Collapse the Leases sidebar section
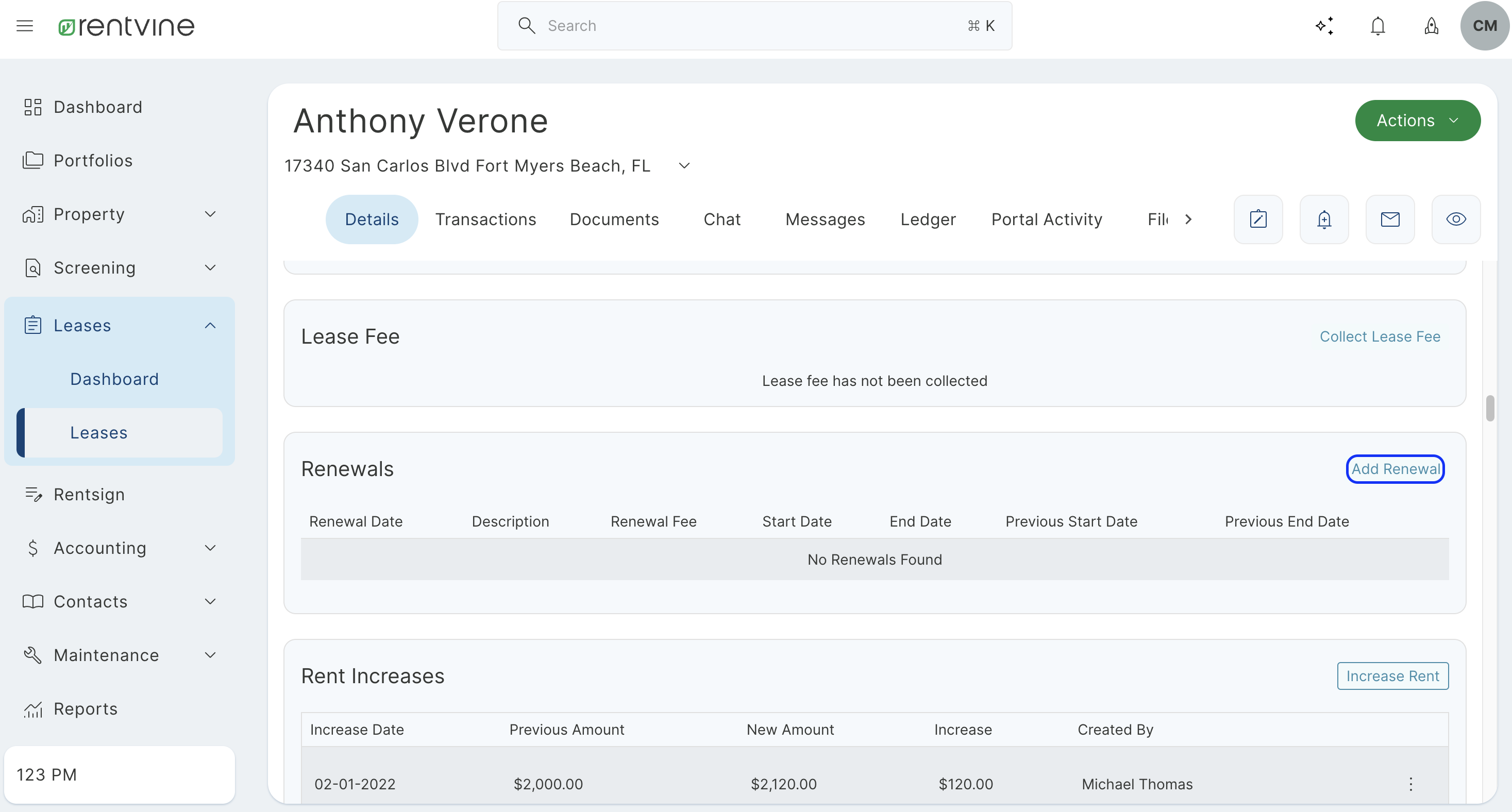Viewport: 1512px width, 812px height. point(210,325)
